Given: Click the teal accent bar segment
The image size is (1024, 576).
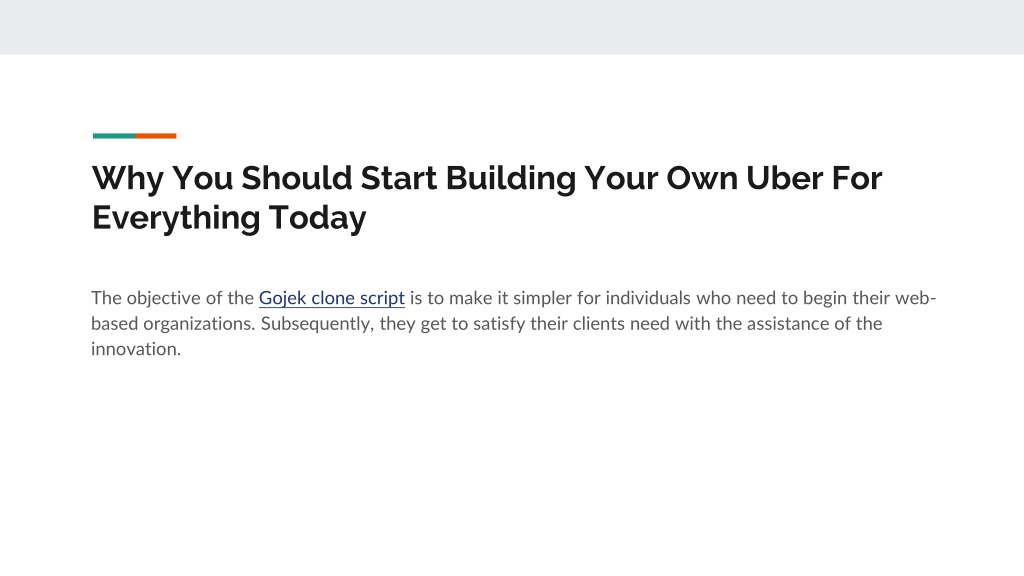Looking at the screenshot, I should pos(114,136).
